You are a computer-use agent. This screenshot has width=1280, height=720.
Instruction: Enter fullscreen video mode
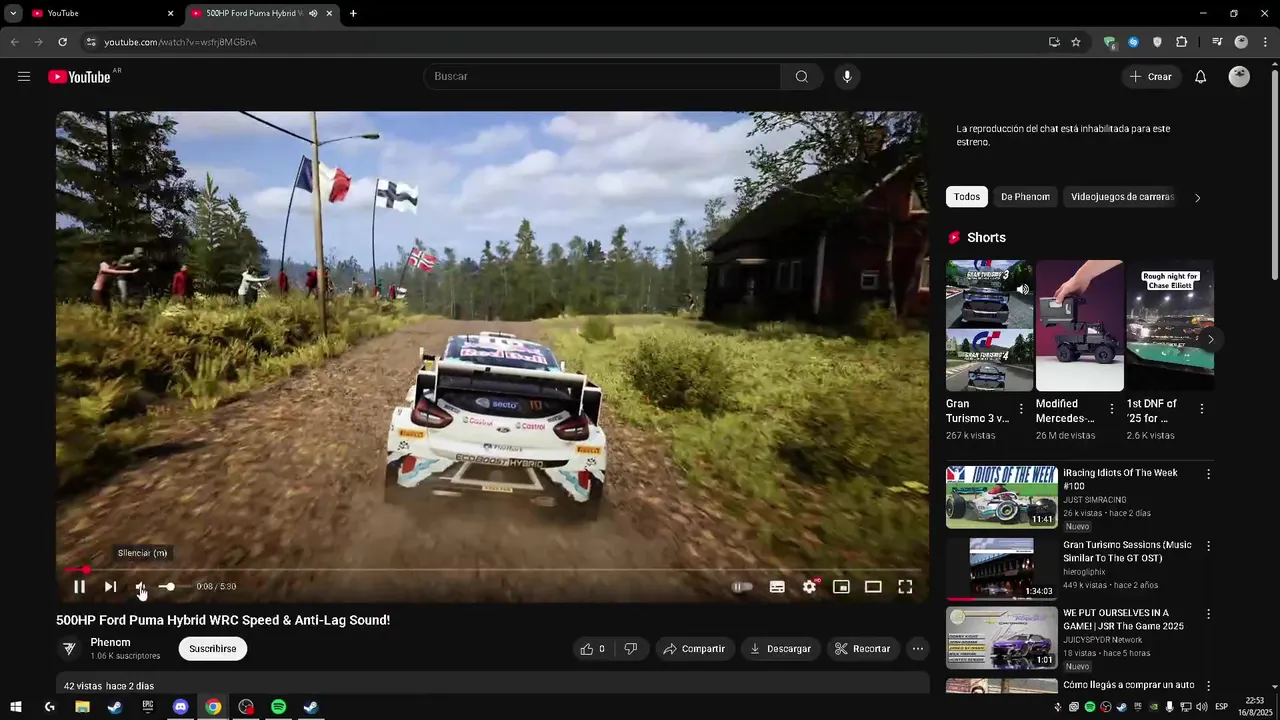pyautogui.click(x=905, y=587)
